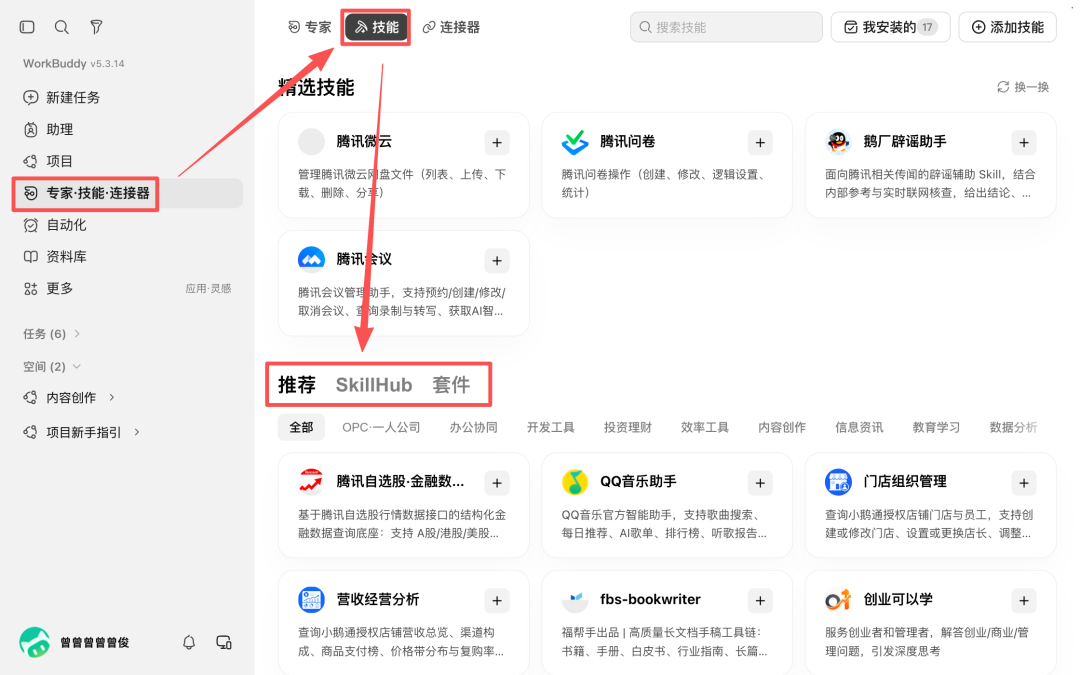1080x675 pixels.
Task: Click the user avatar 曾曾曾曾曾俊
Action: click(x=34, y=642)
